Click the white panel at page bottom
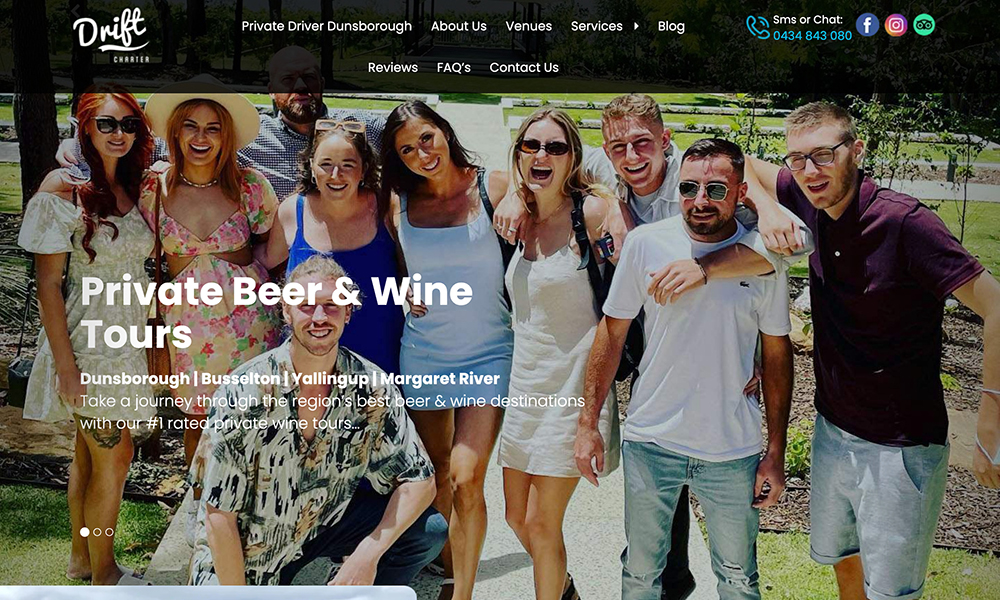This screenshot has height=600, width=1000. 208,593
